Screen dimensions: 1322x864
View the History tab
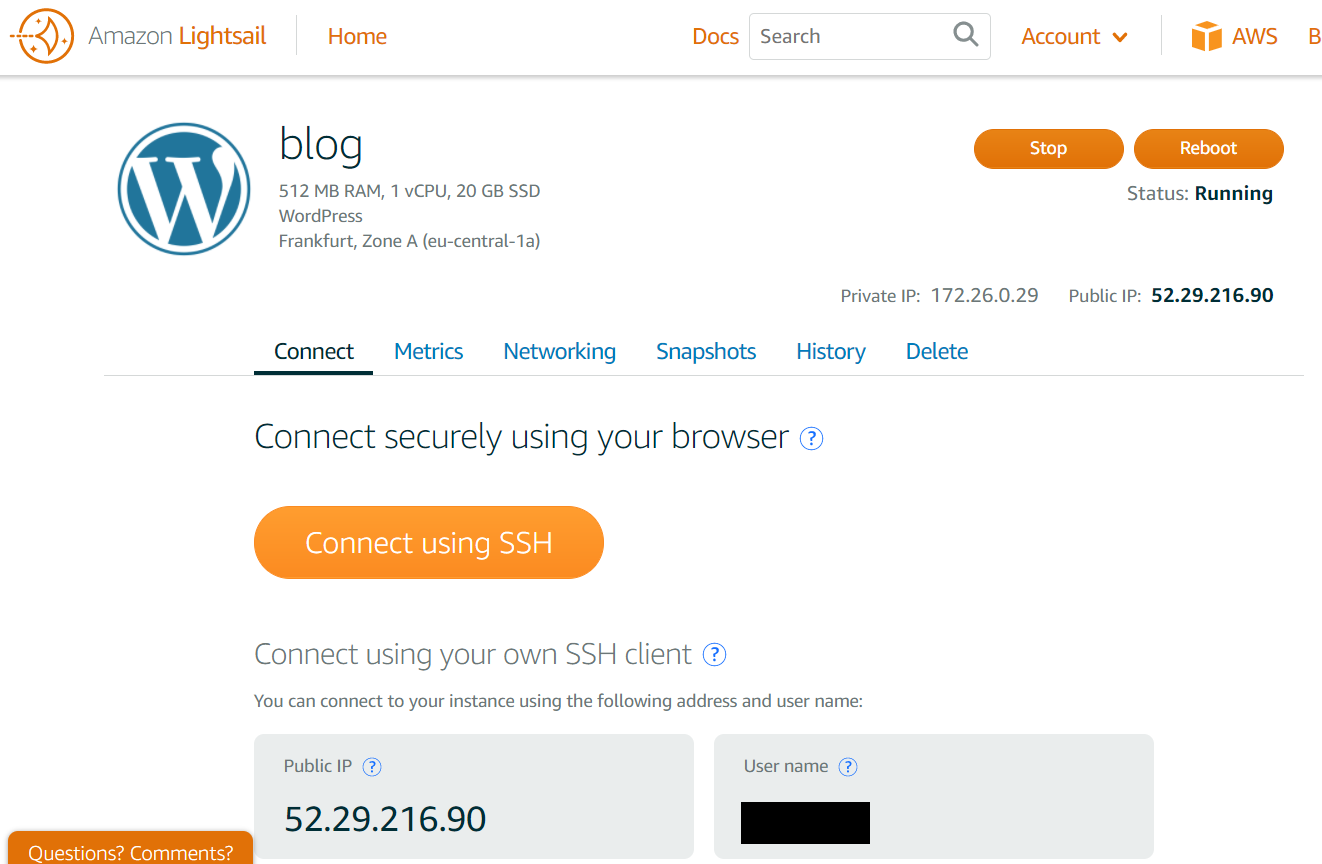(x=830, y=352)
